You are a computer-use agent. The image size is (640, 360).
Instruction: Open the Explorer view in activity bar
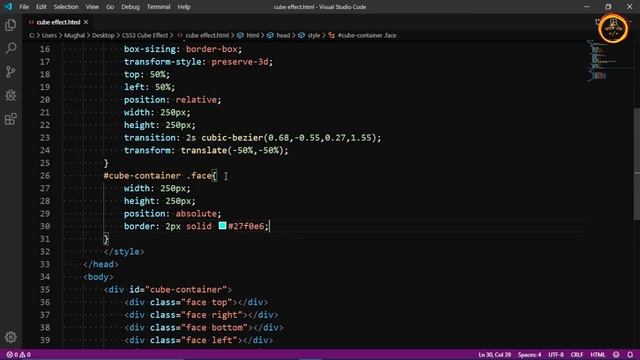(11, 25)
